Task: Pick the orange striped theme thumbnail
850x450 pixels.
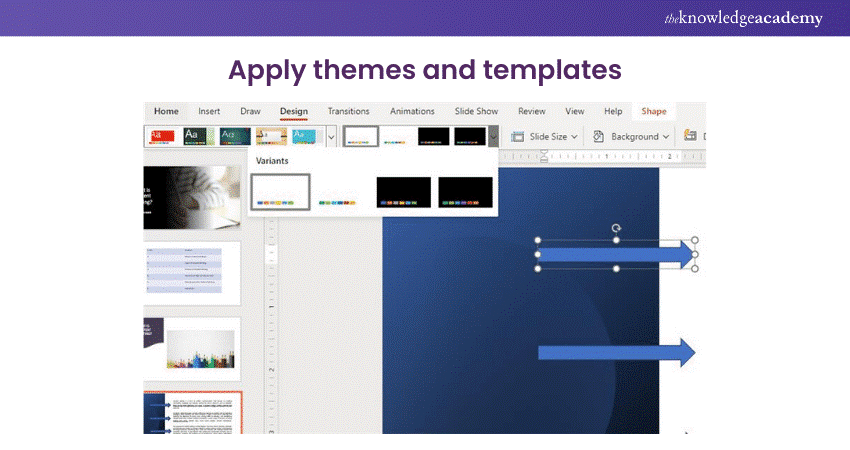Action: pyautogui.click(x=271, y=136)
